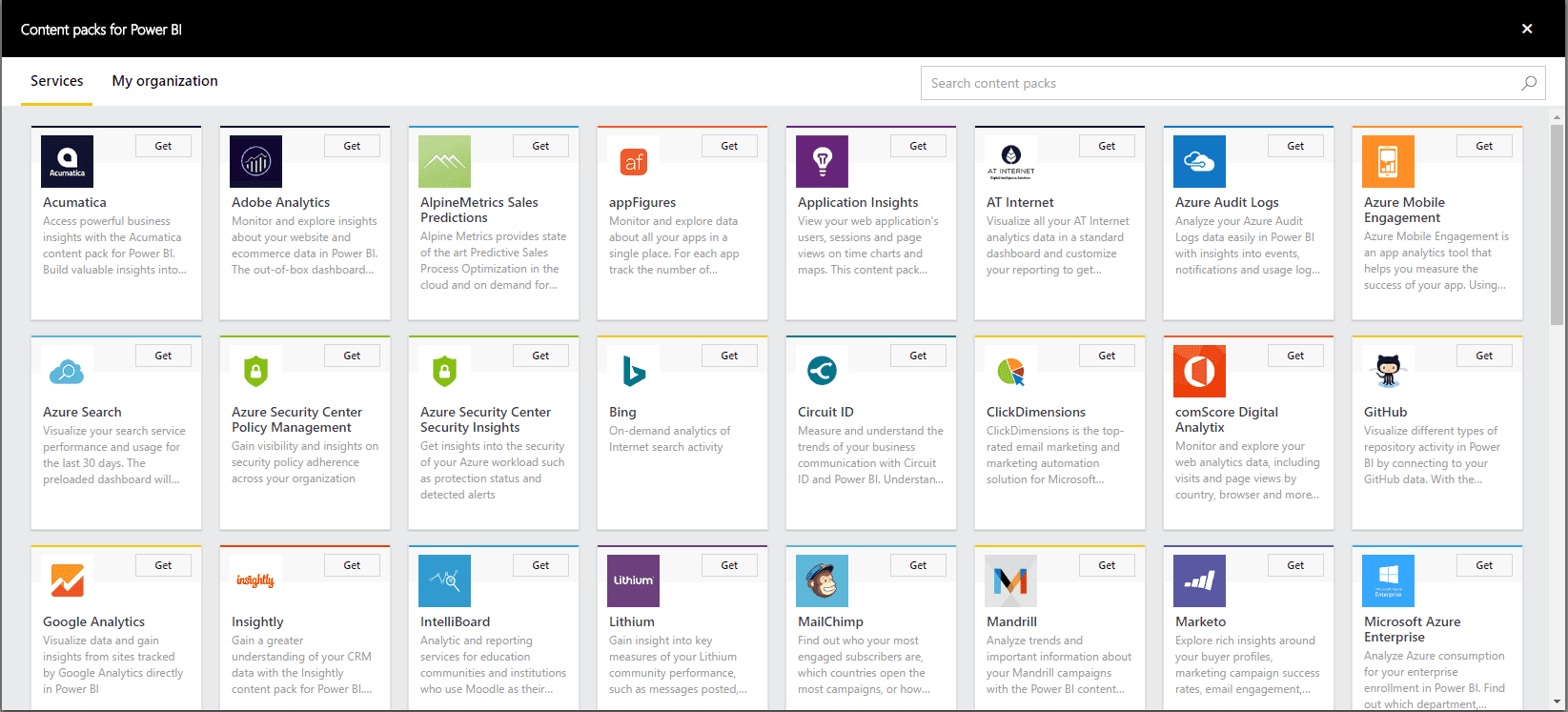Click the Azure Search title text

82,412
